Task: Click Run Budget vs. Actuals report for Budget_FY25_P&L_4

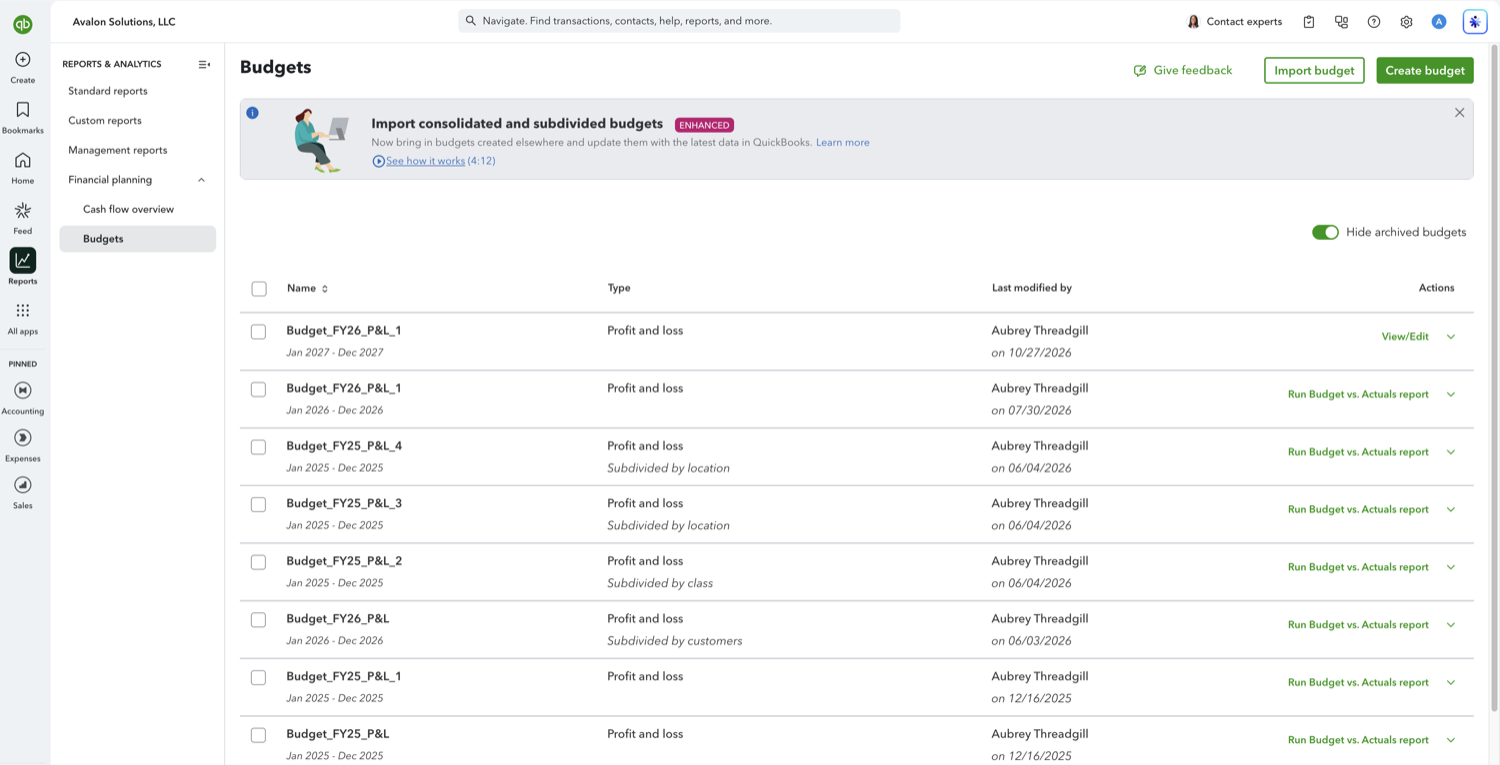Action: point(1358,452)
